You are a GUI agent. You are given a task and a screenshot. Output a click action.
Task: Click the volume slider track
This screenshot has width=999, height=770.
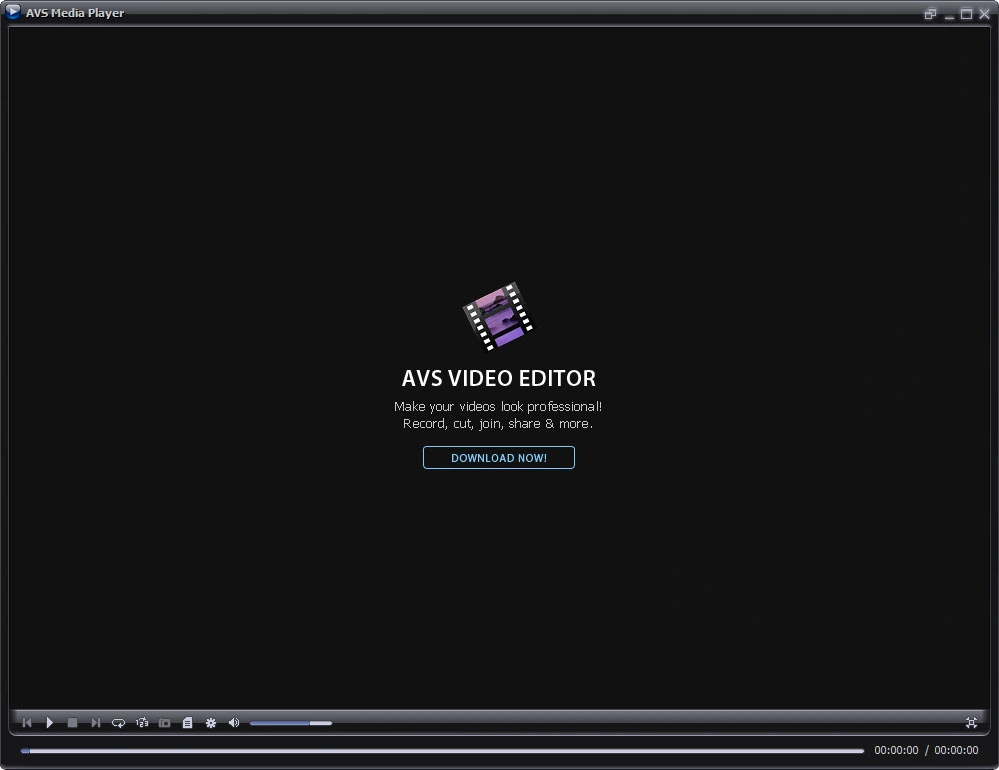point(290,723)
